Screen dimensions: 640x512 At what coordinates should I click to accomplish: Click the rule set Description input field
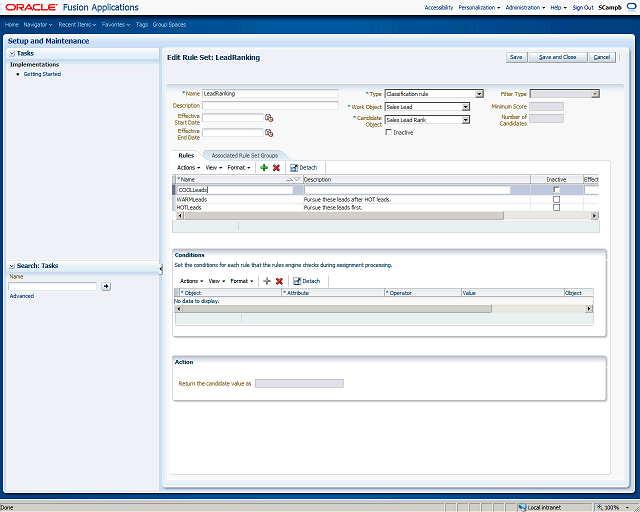pyautogui.click(x=270, y=105)
